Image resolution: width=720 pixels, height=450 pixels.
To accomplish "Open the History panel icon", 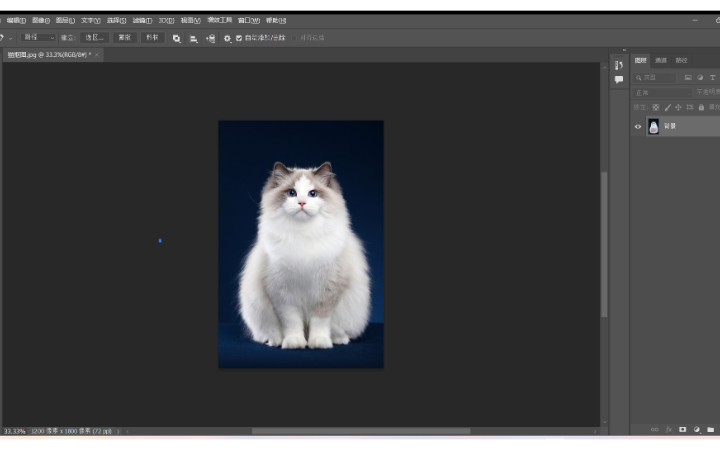I will (619, 65).
